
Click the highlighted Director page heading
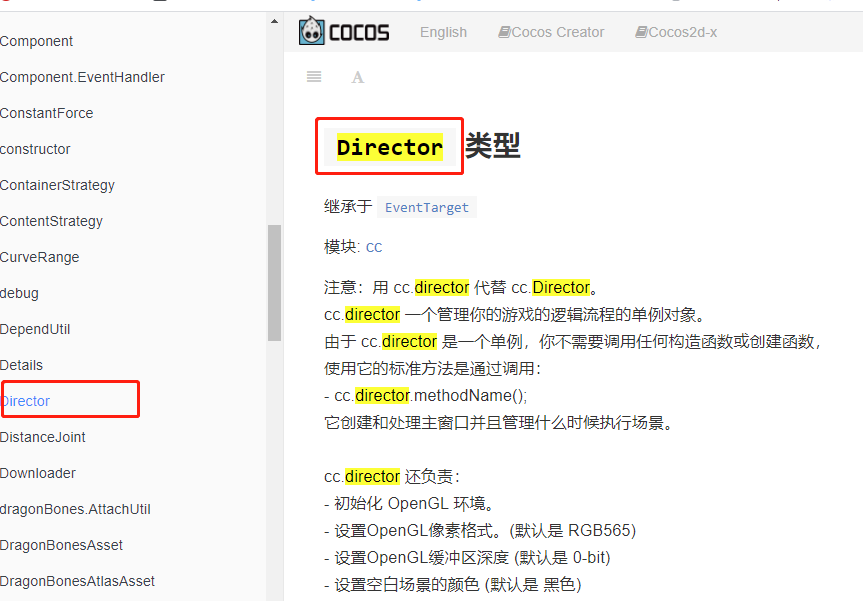390,147
